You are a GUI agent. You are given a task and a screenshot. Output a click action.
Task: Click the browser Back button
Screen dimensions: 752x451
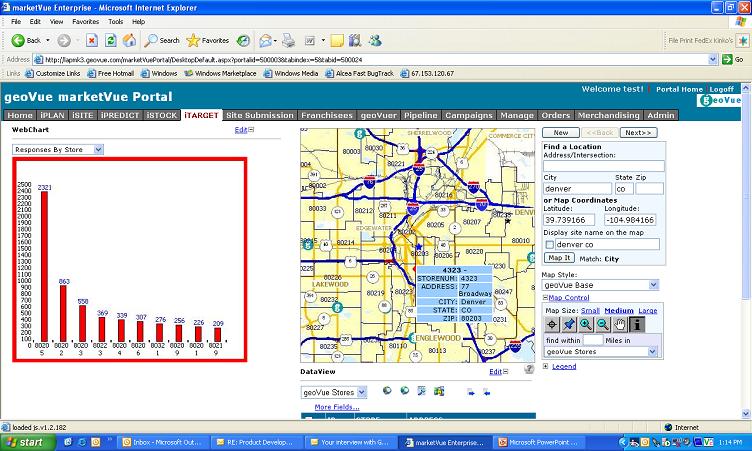click(x=26, y=41)
